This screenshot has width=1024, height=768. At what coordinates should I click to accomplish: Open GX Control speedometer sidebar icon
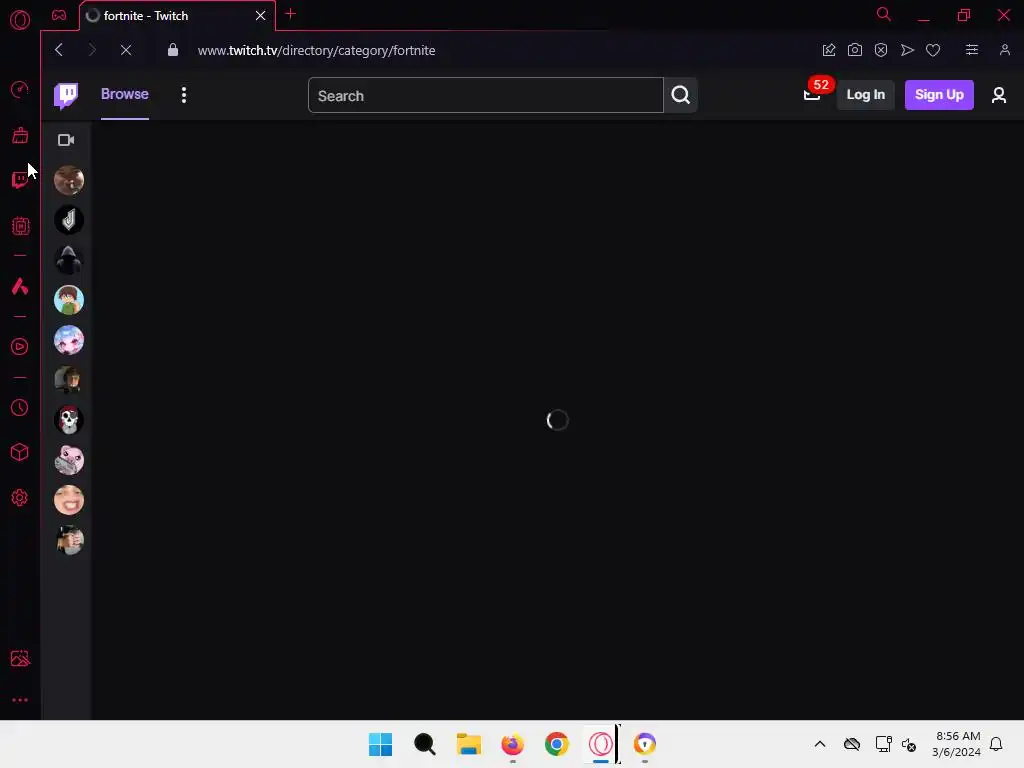coord(20,89)
